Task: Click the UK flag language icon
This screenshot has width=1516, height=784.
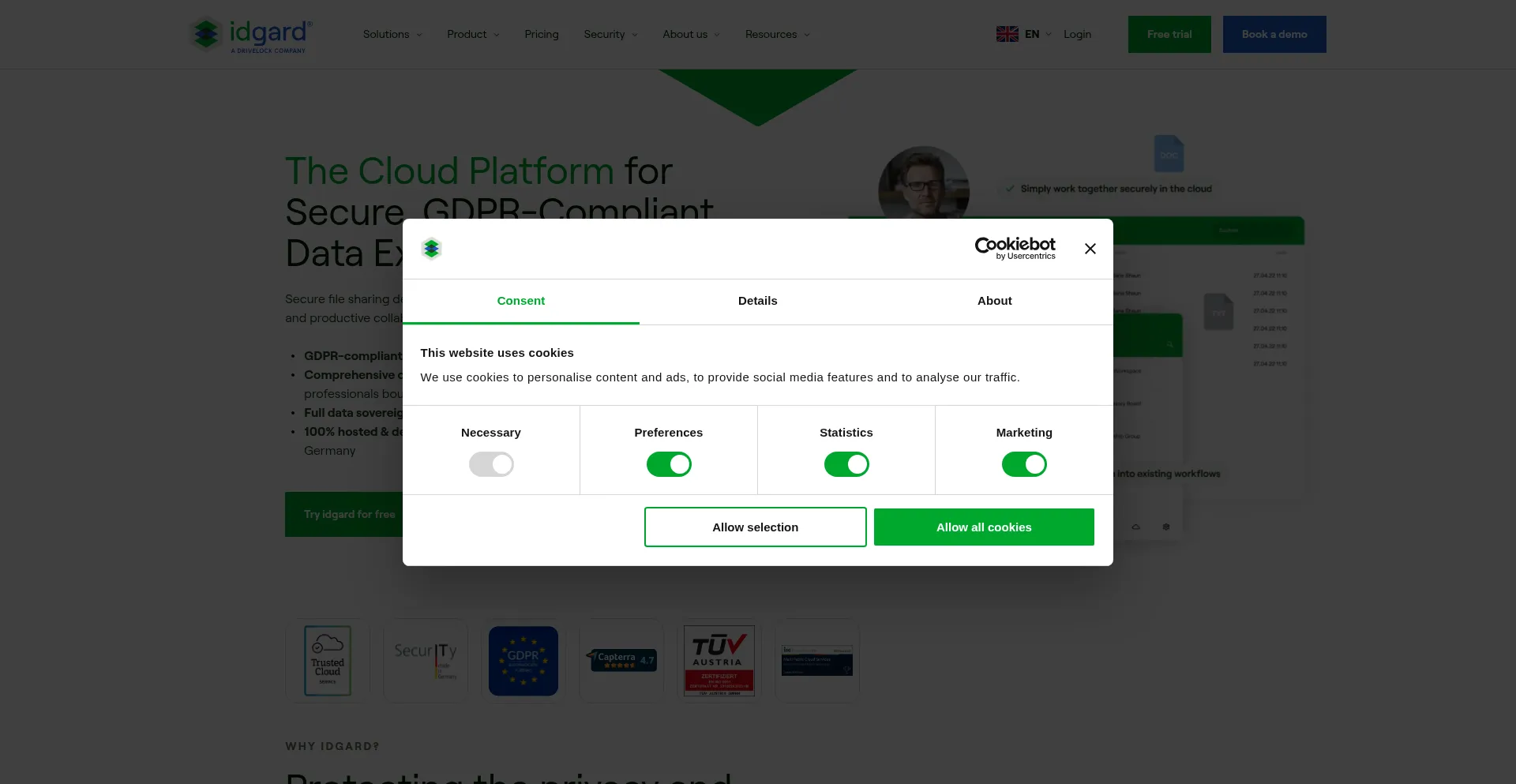Action: [x=1007, y=34]
